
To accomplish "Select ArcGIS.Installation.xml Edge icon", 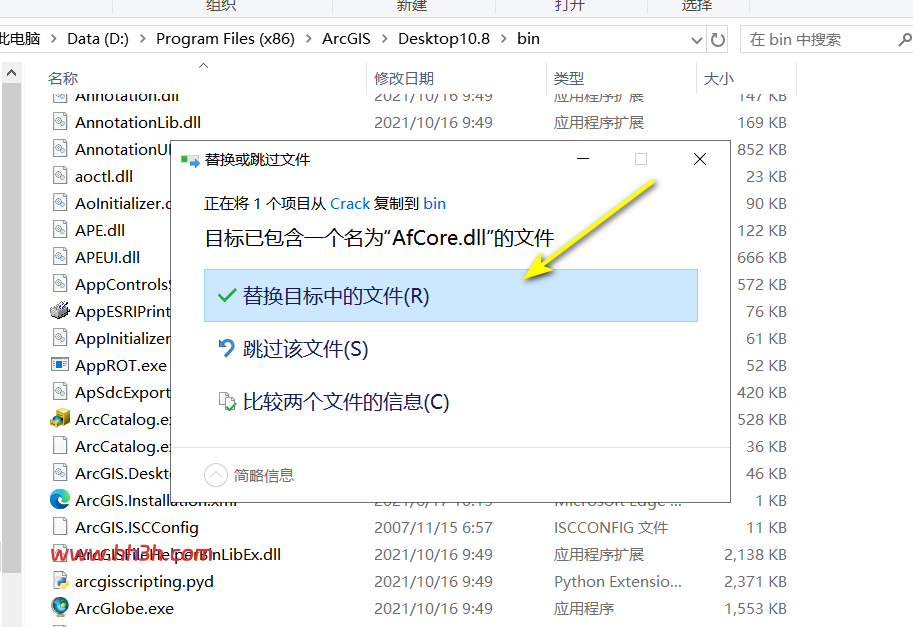I will (x=60, y=500).
